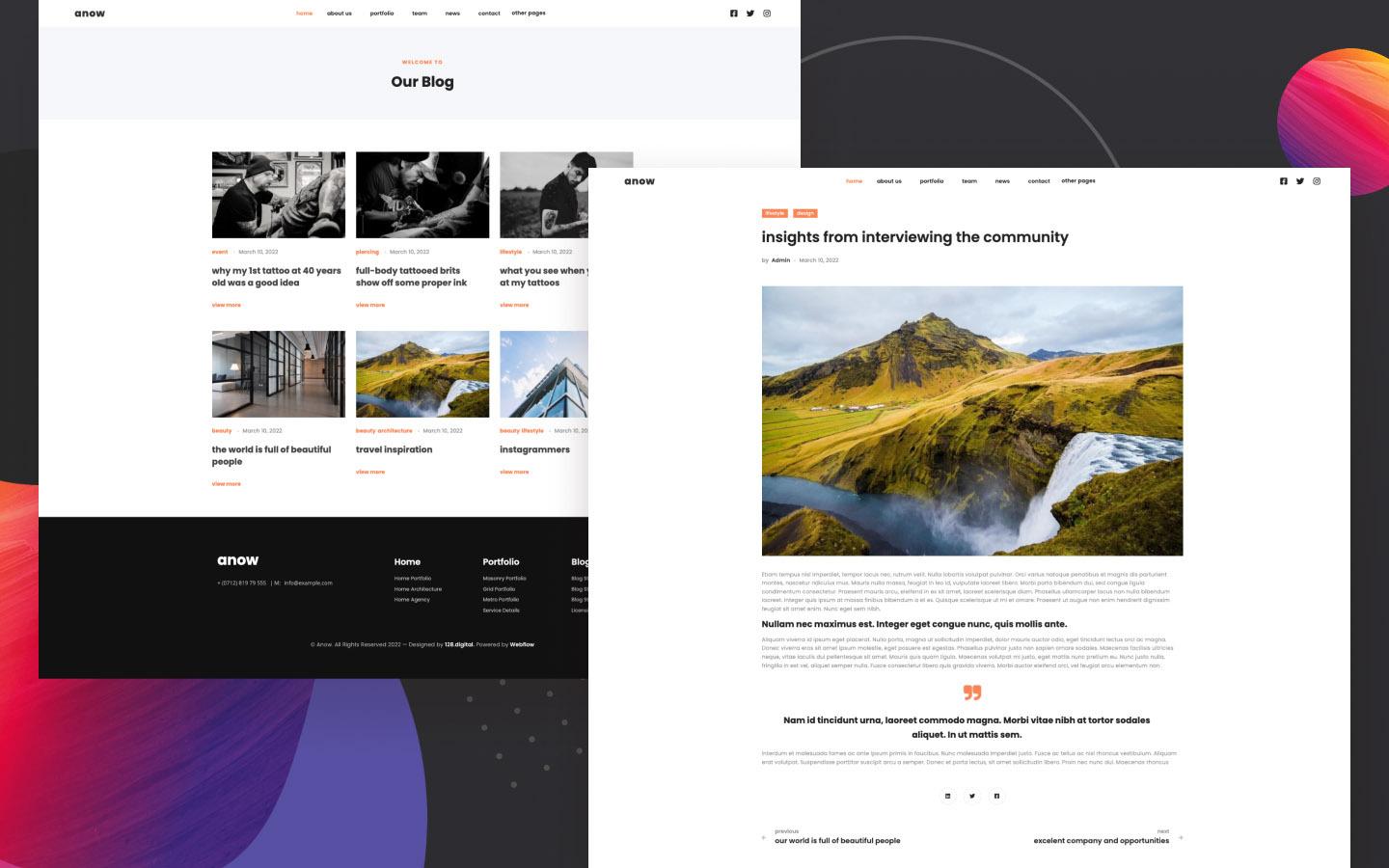Open next post 'excelent company and opportunities'

(1102, 841)
